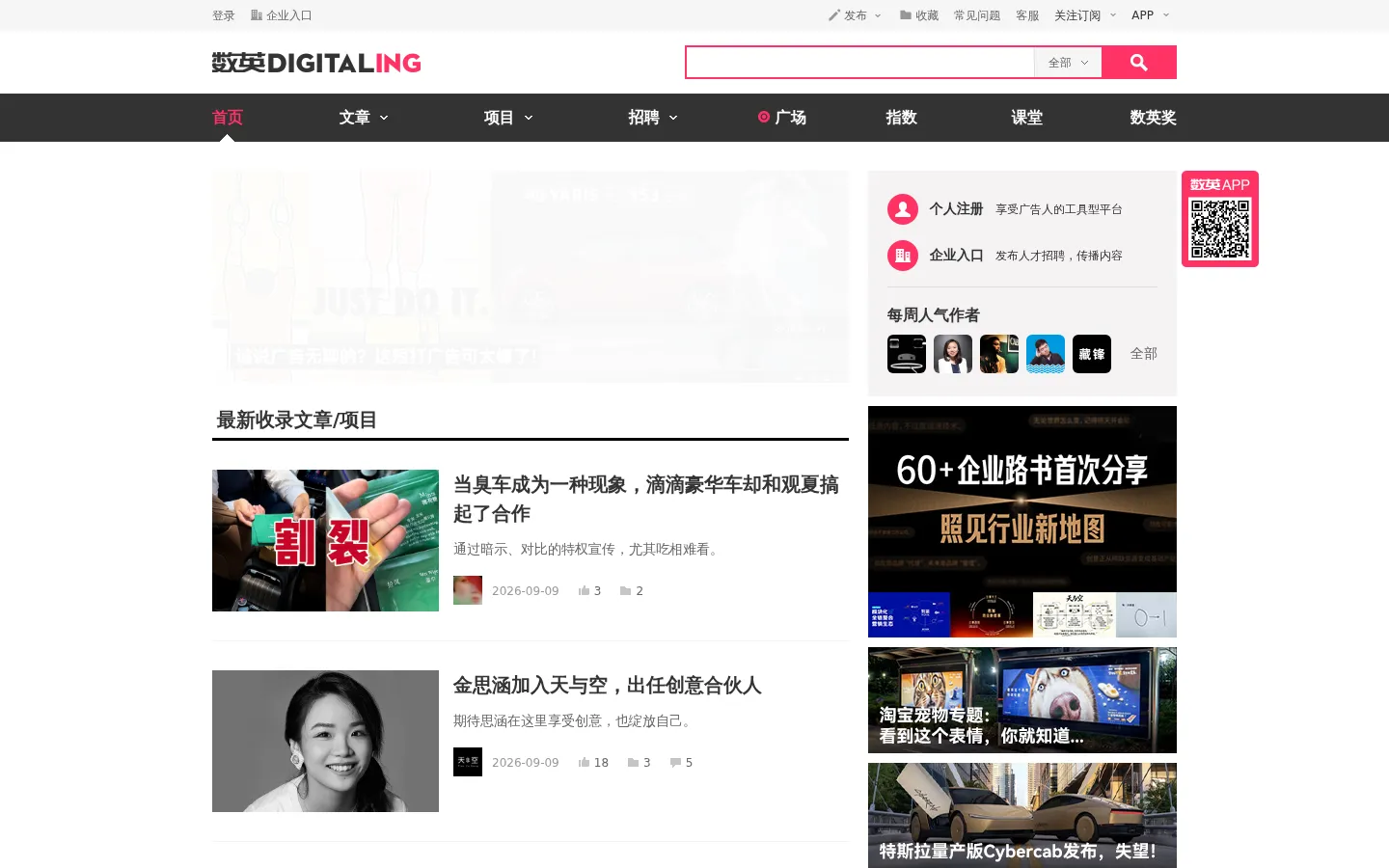Click the 个人注册 pink person icon
Viewport: 1389px width, 868px height.
click(903, 209)
